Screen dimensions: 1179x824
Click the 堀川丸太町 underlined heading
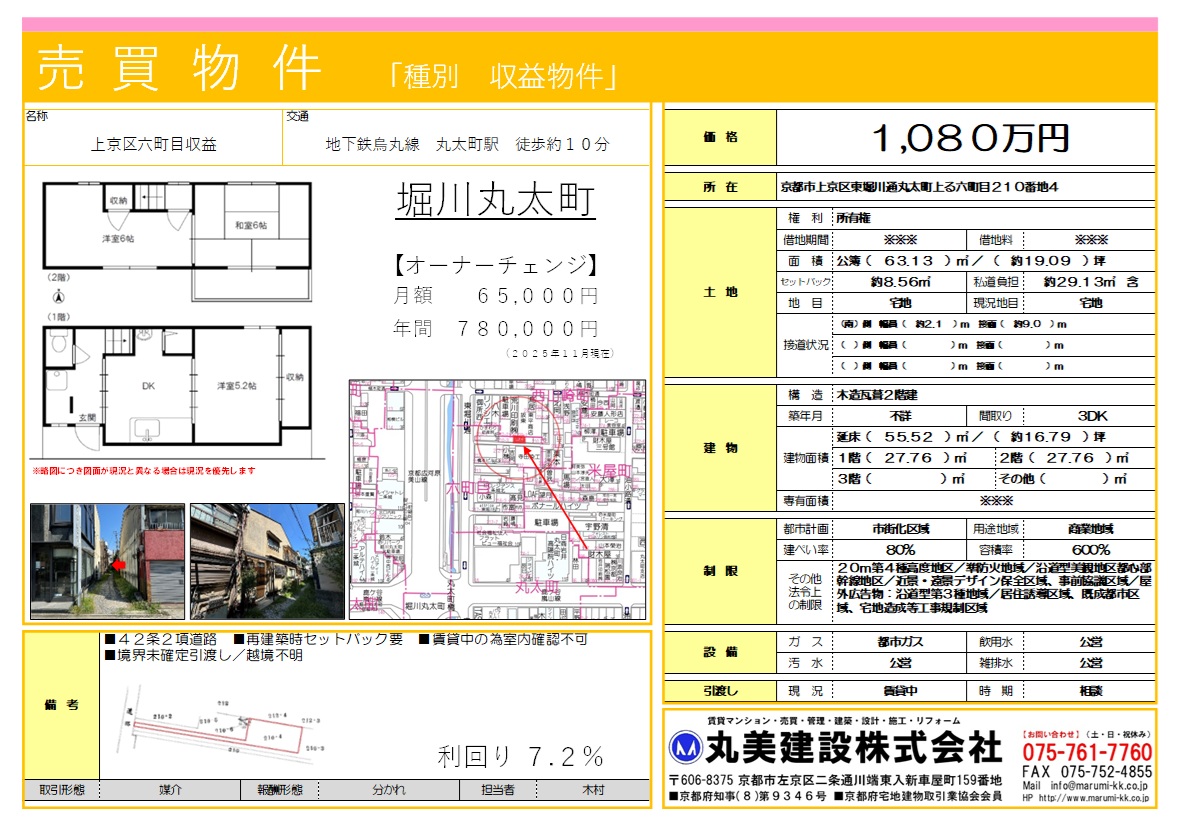pyautogui.click(x=496, y=201)
